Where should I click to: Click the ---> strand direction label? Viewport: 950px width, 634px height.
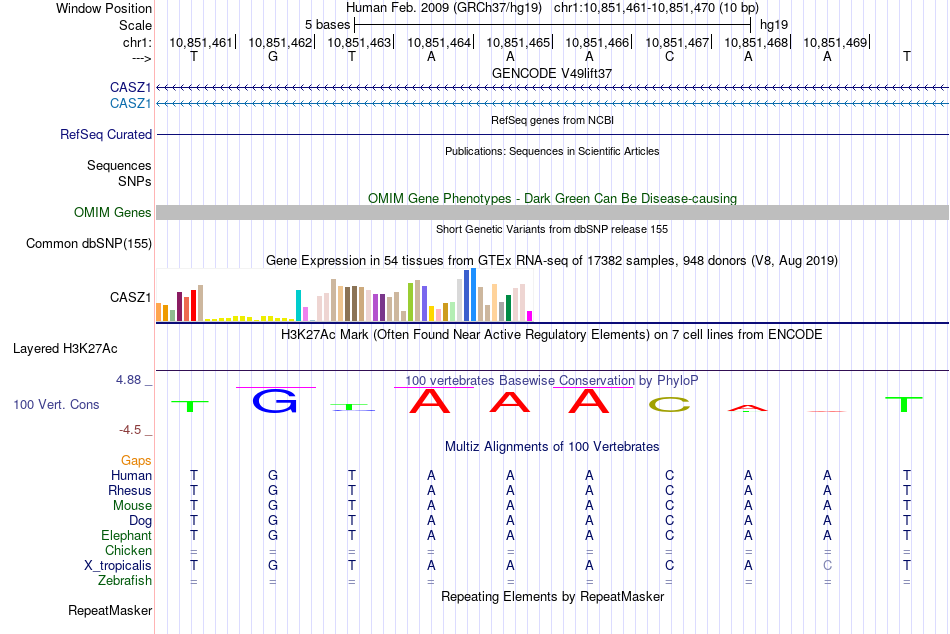[x=141, y=58]
